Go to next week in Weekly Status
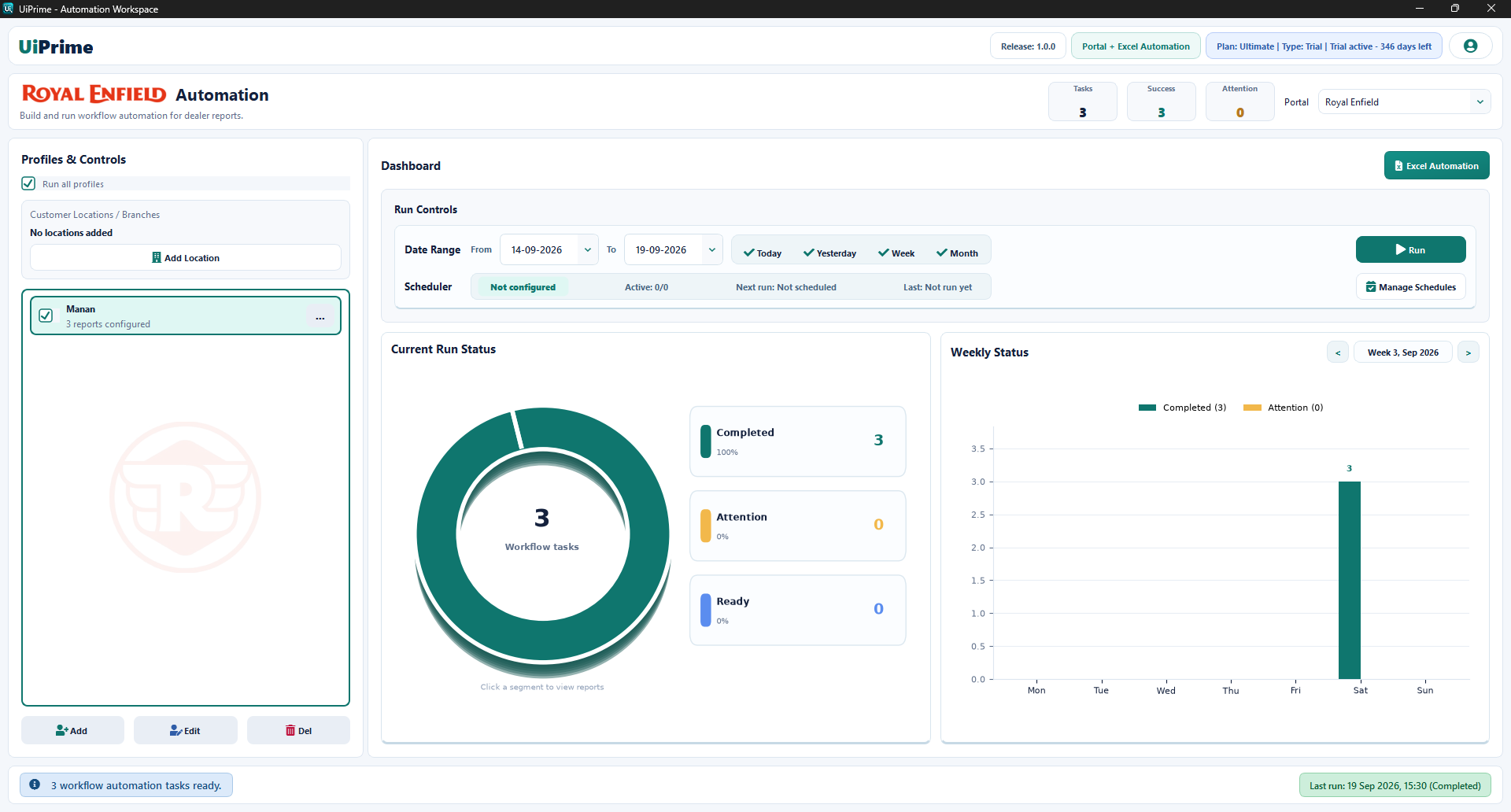 (1469, 352)
